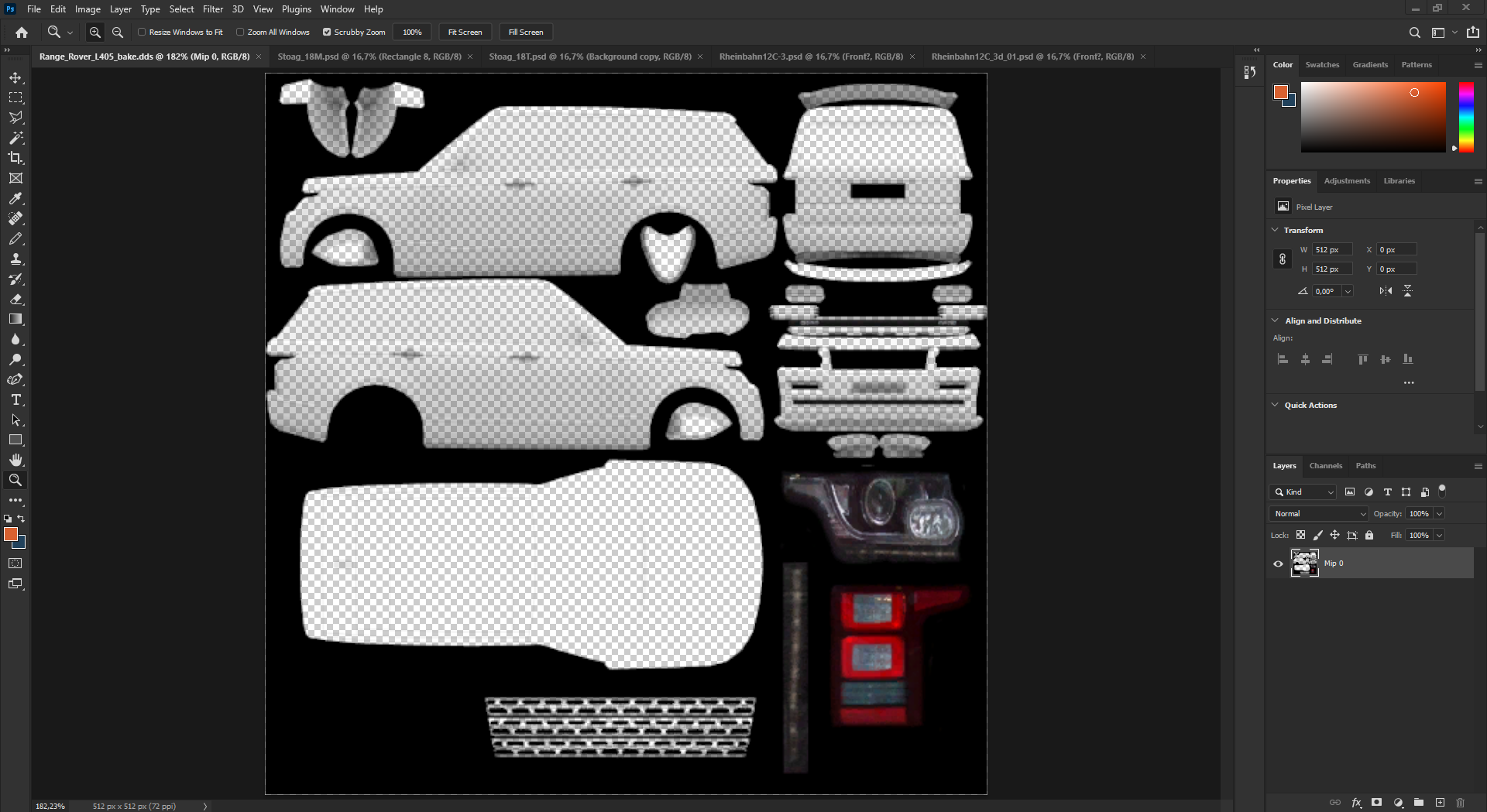Open the Filter menu

[x=212, y=9]
